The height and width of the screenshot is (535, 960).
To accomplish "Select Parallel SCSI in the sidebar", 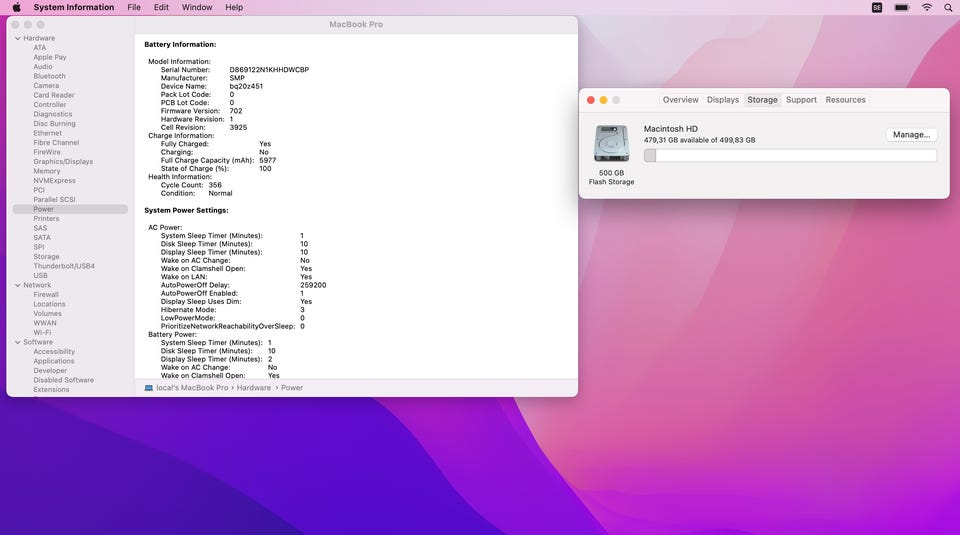I will pyautogui.click(x=54, y=200).
